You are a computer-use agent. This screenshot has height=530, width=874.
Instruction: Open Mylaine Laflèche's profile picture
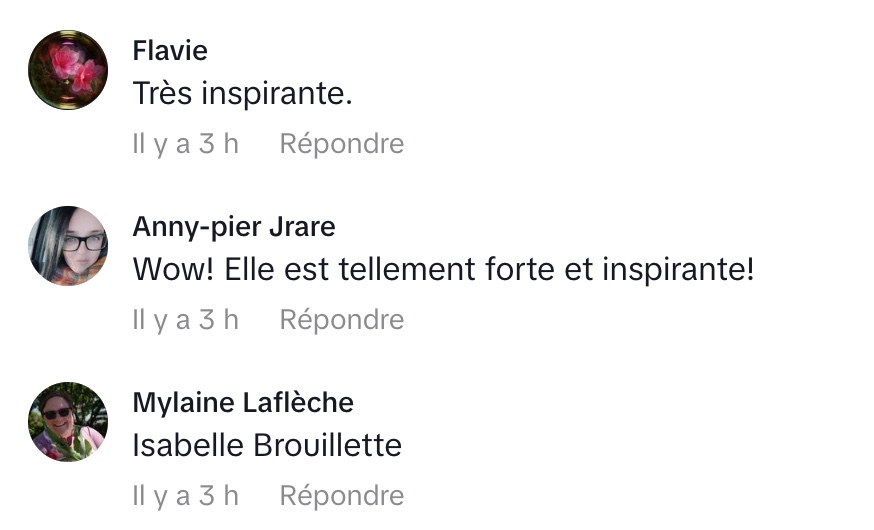(68, 422)
